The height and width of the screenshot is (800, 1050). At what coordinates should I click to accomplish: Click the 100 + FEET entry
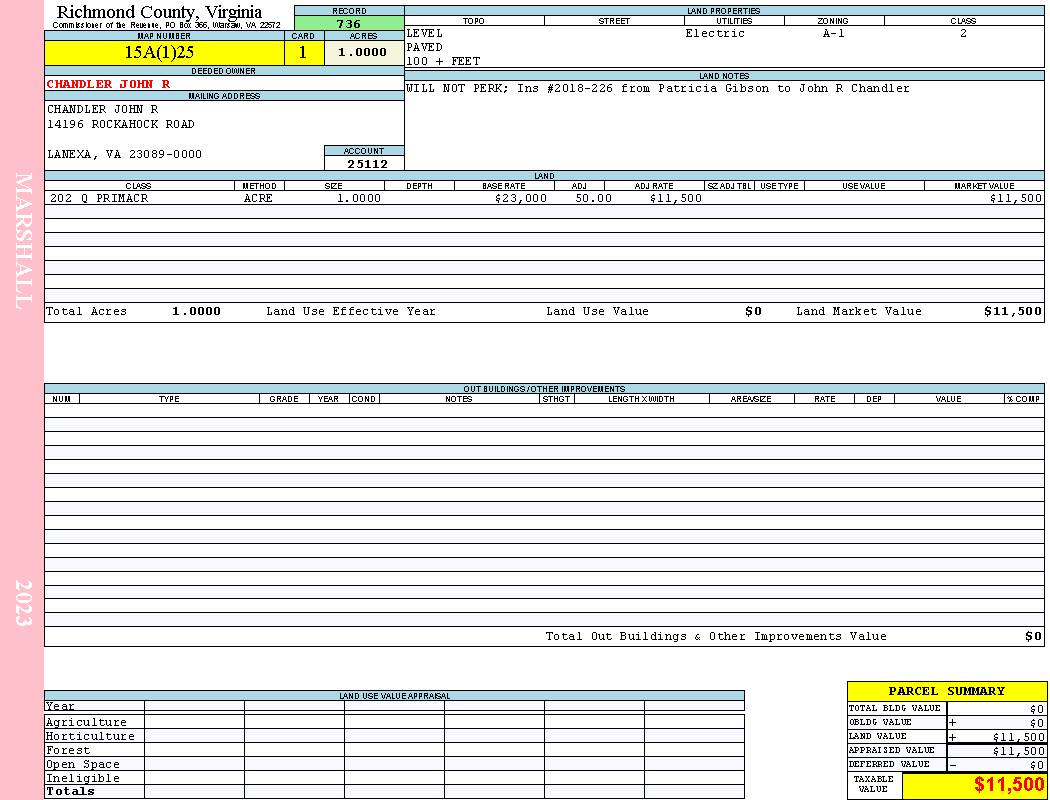point(443,61)
